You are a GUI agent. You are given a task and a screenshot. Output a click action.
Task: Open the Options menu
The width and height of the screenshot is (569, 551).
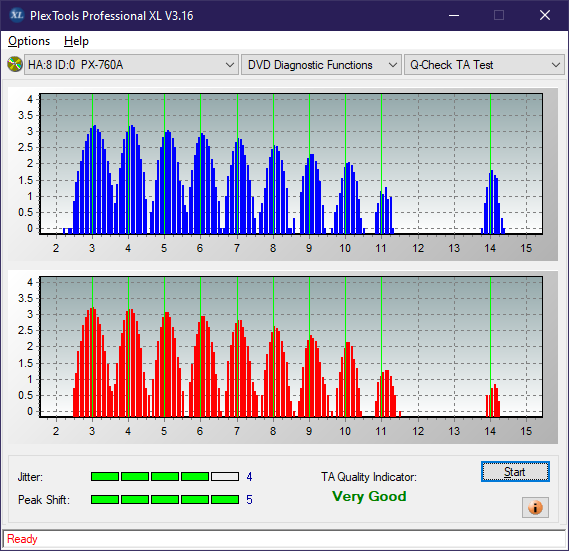[x=29, y=41]
